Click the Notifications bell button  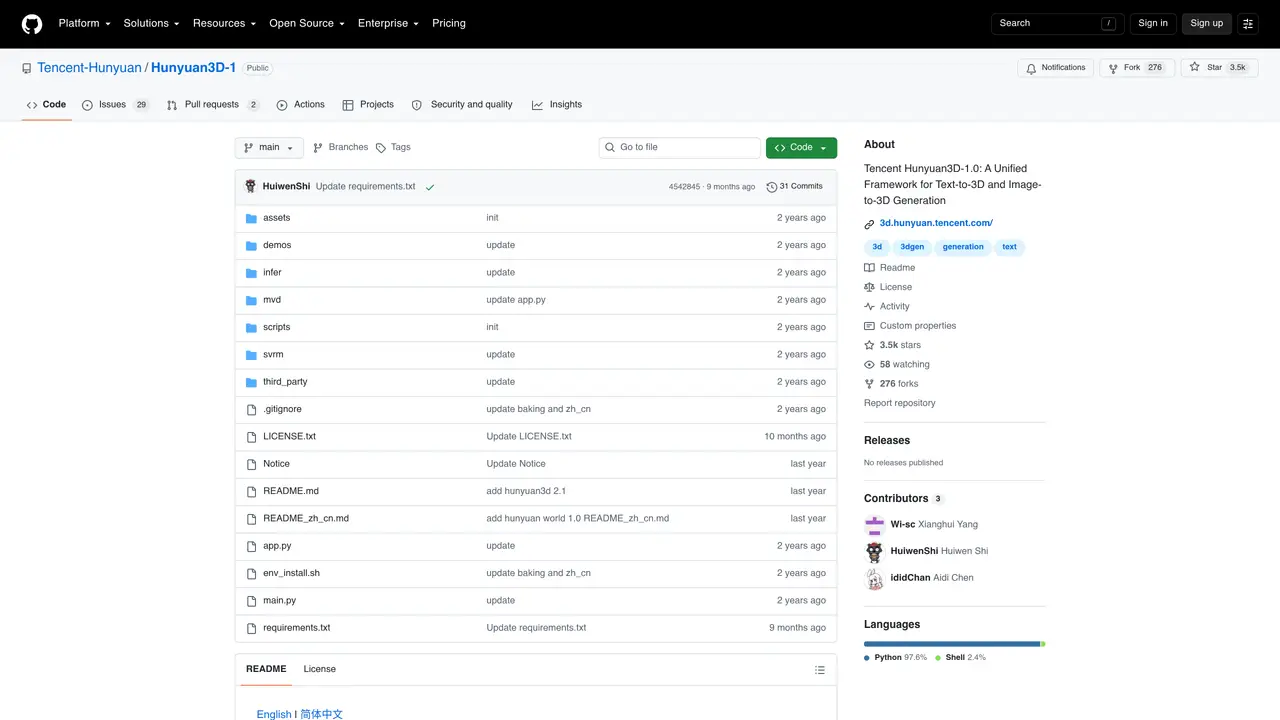1056,68
